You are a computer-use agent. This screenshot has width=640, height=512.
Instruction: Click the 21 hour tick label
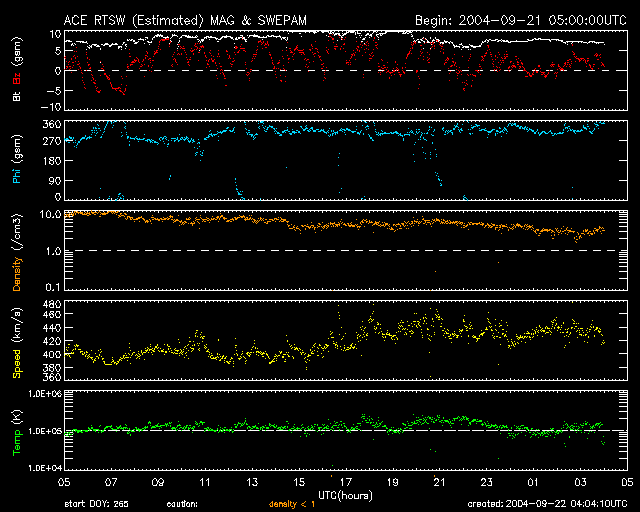(439, 481)
